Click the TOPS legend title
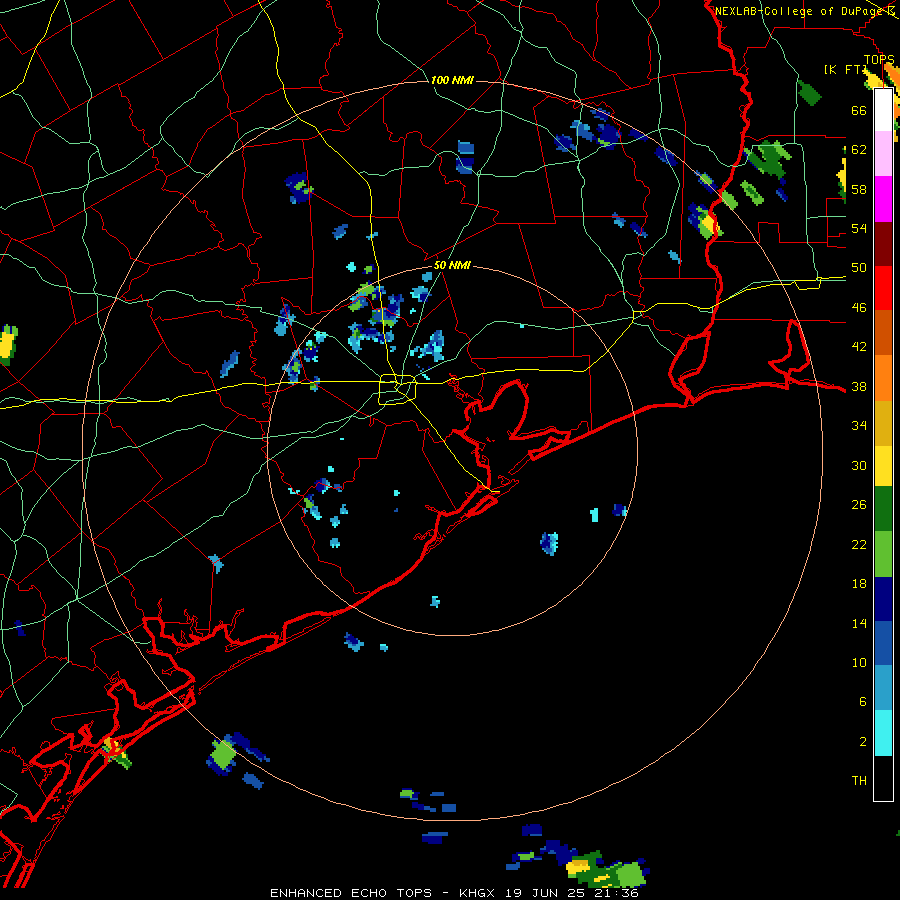 pos(879,59)
